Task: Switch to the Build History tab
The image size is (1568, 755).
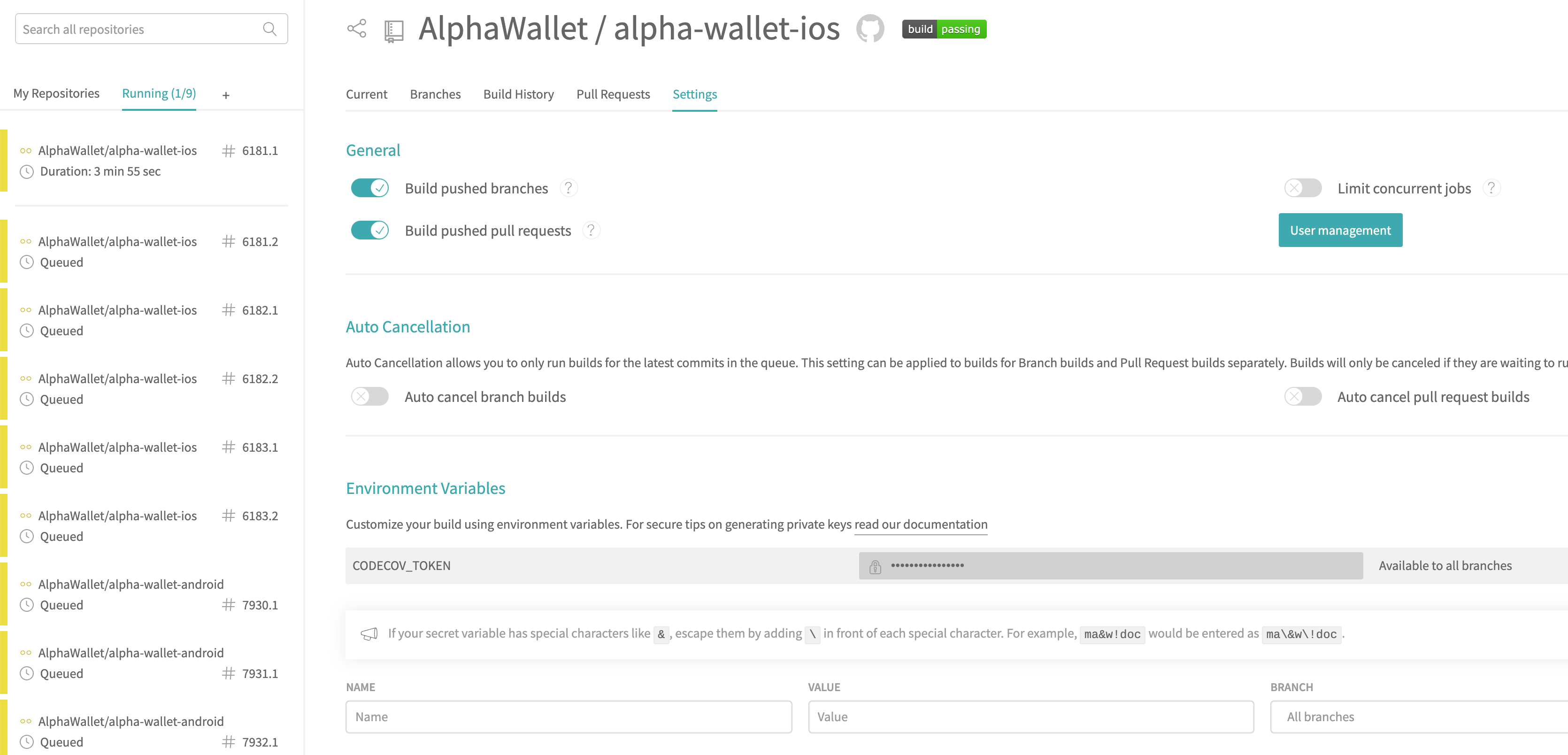Action: 518,94
